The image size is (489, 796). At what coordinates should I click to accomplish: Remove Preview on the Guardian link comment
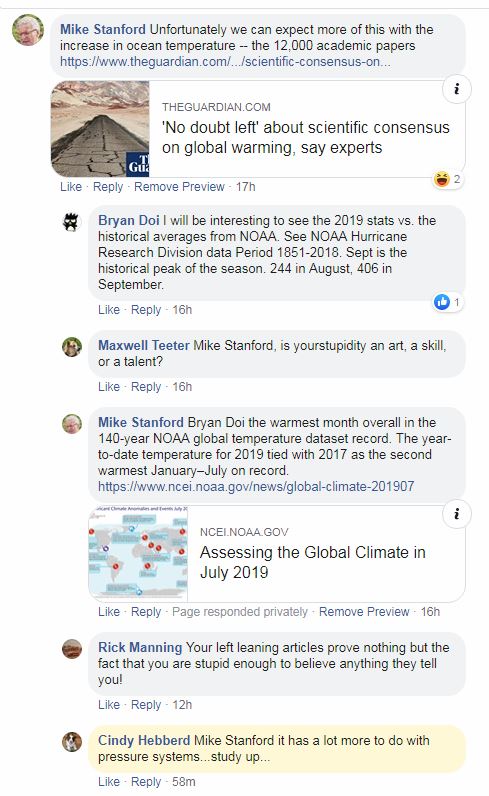[179, 187]
